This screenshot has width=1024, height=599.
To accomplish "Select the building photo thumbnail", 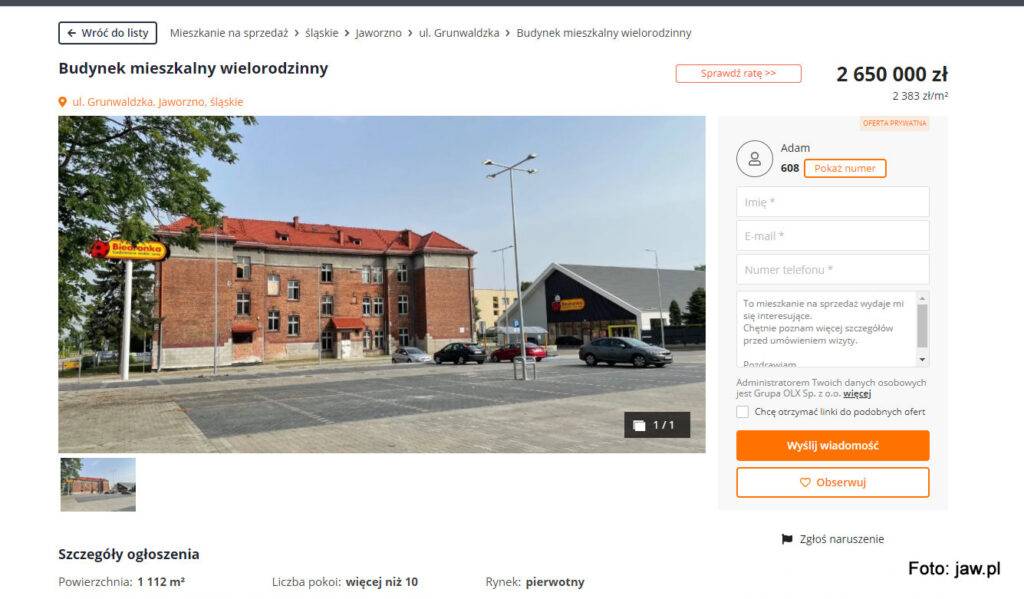I will [x=98, y=485].
